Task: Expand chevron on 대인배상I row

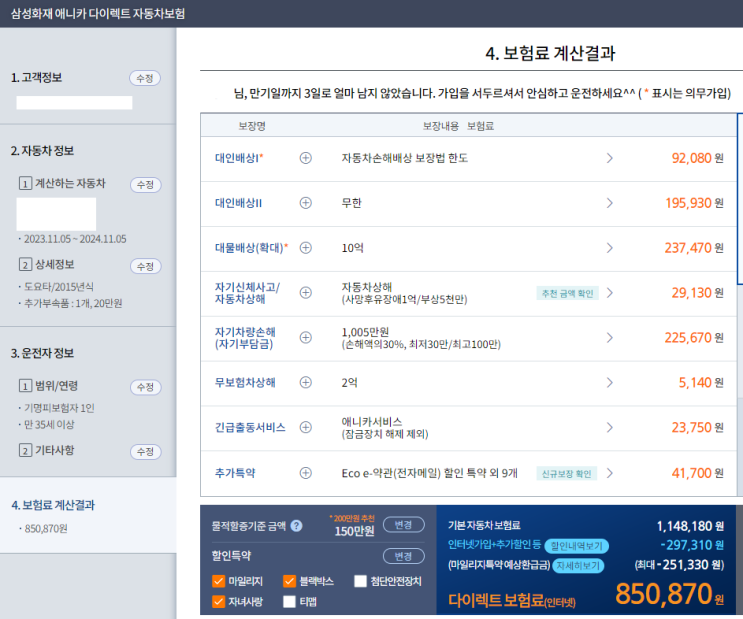Action: (610, 158)
